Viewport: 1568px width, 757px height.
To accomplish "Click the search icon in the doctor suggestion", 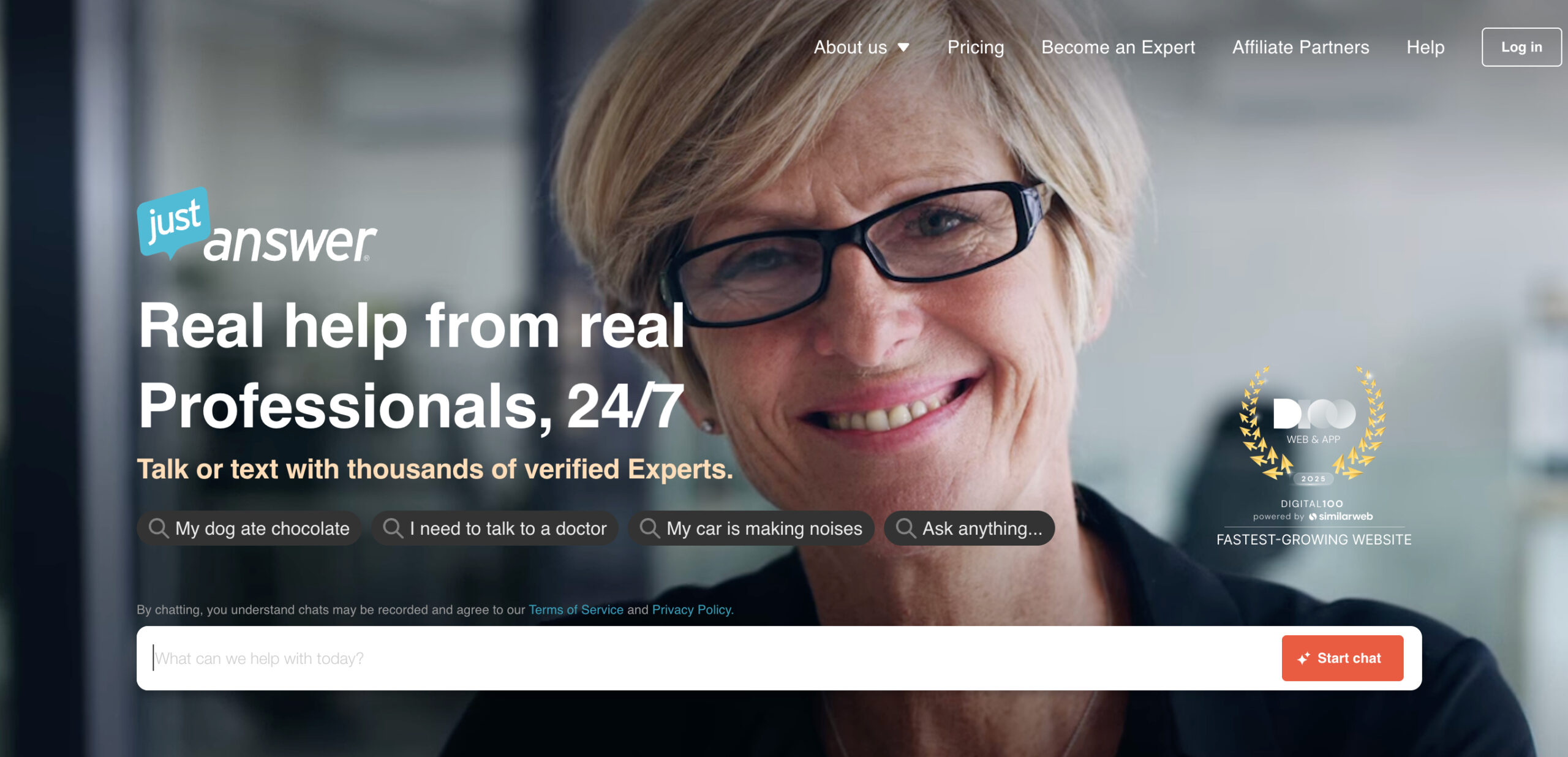I will pyautogui.click(x=393, y=528).
